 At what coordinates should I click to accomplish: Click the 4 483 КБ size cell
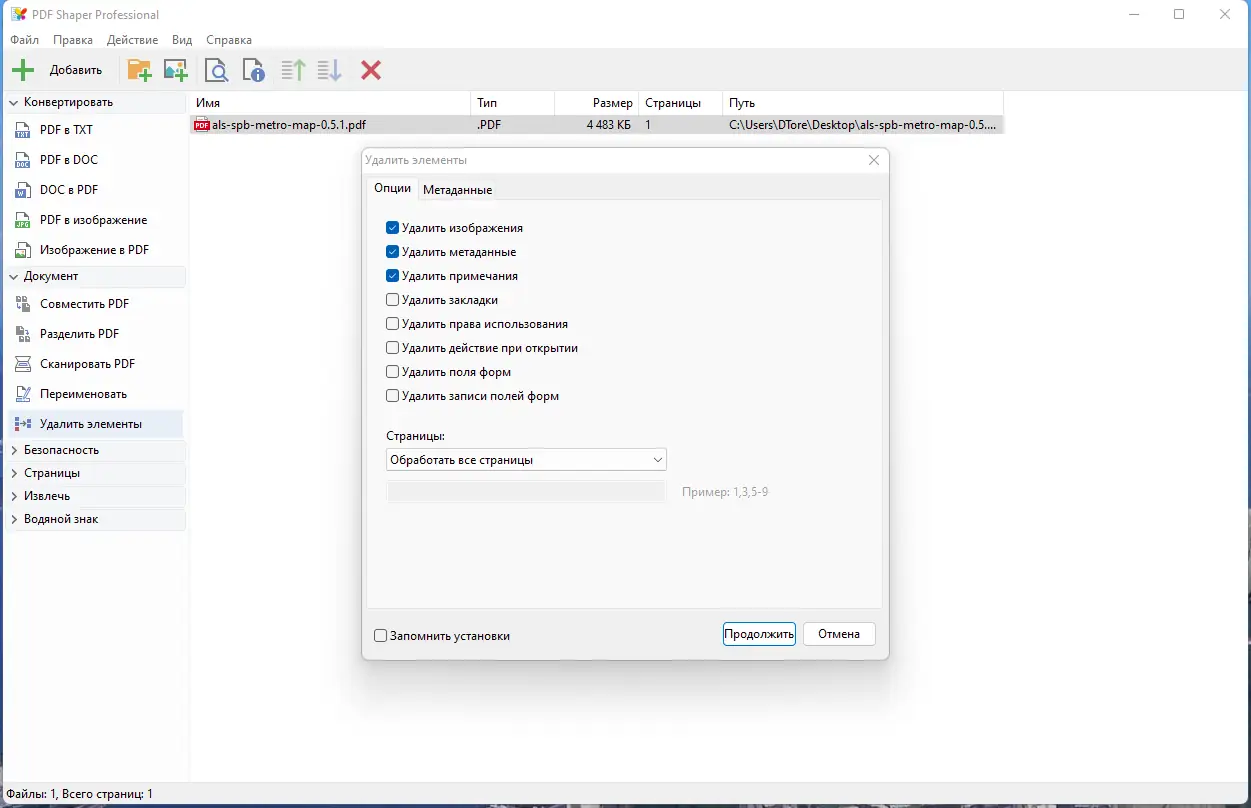click(608, 125)
